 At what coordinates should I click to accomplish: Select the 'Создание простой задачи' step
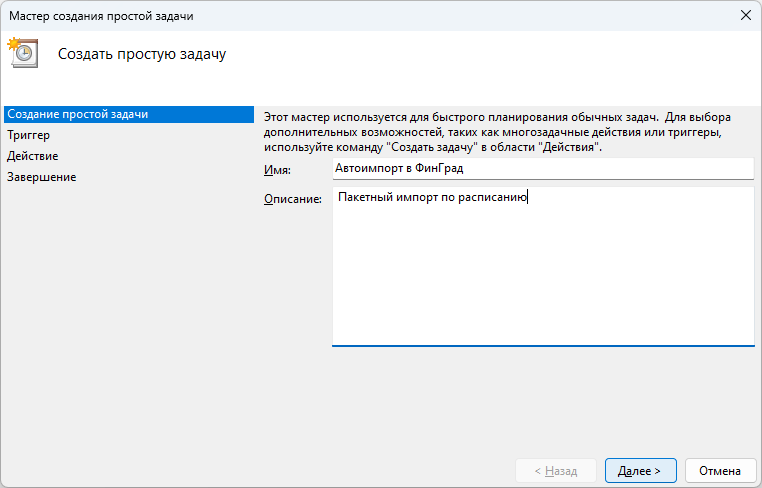pos(78,114)
